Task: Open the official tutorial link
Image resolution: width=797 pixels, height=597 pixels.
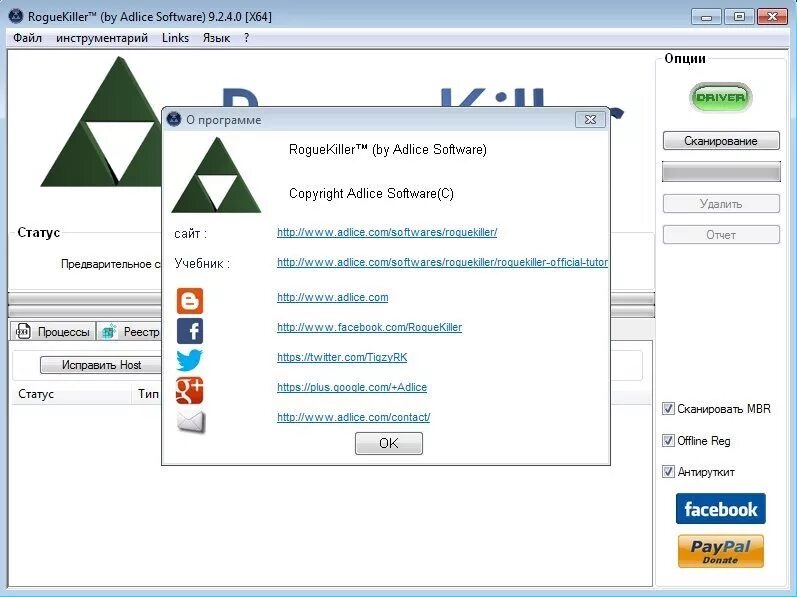Action: (442, 262)
